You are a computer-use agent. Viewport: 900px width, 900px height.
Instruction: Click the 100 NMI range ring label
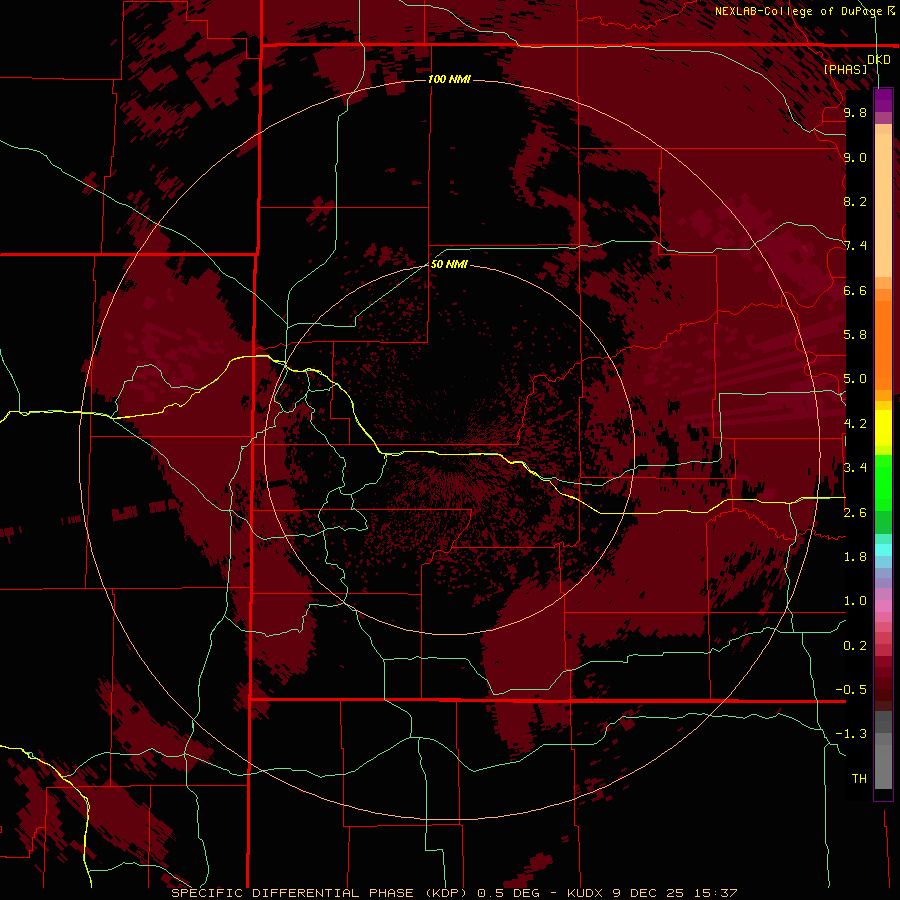click(449, 79)
